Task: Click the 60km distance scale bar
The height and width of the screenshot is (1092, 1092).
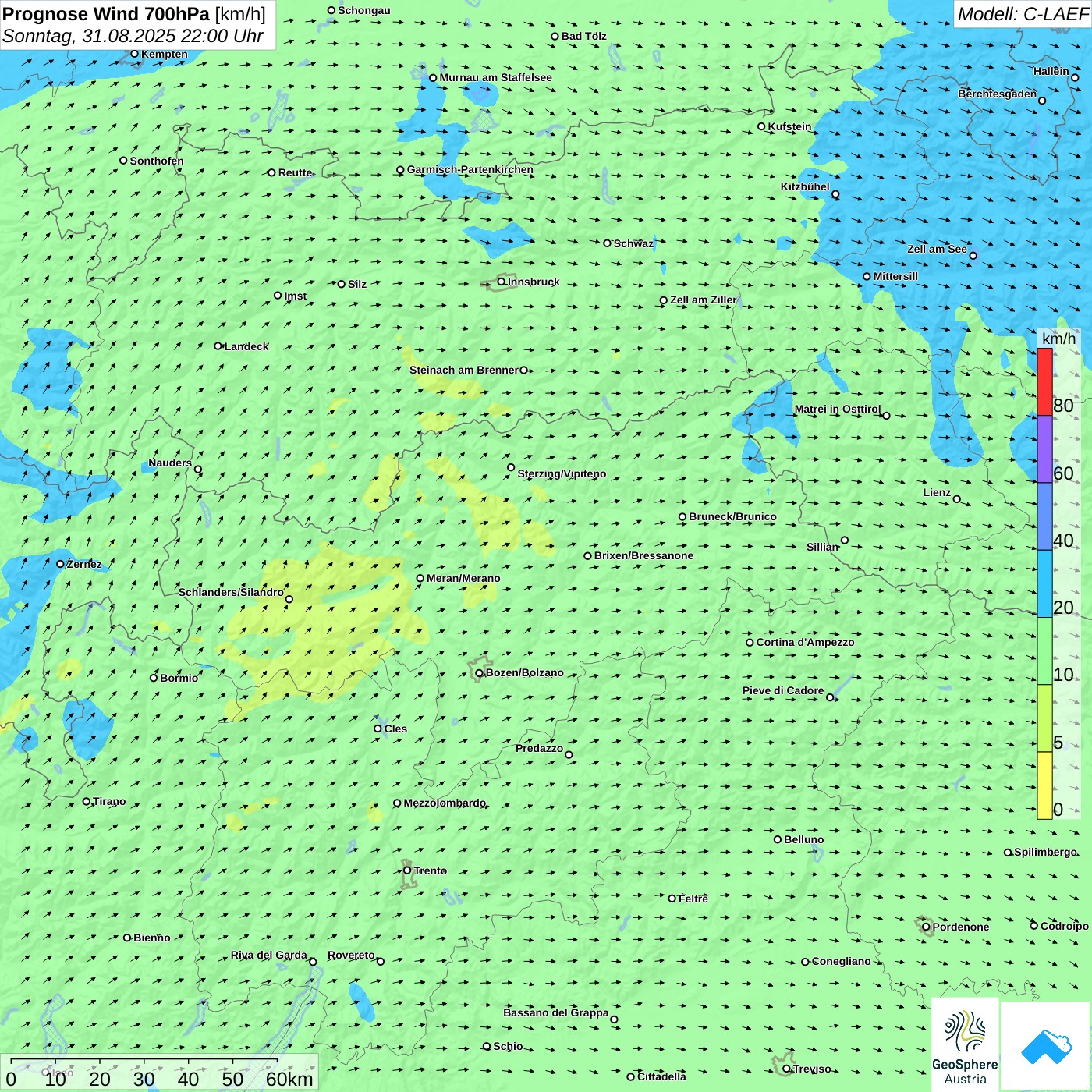Action: coord(144,1061)
